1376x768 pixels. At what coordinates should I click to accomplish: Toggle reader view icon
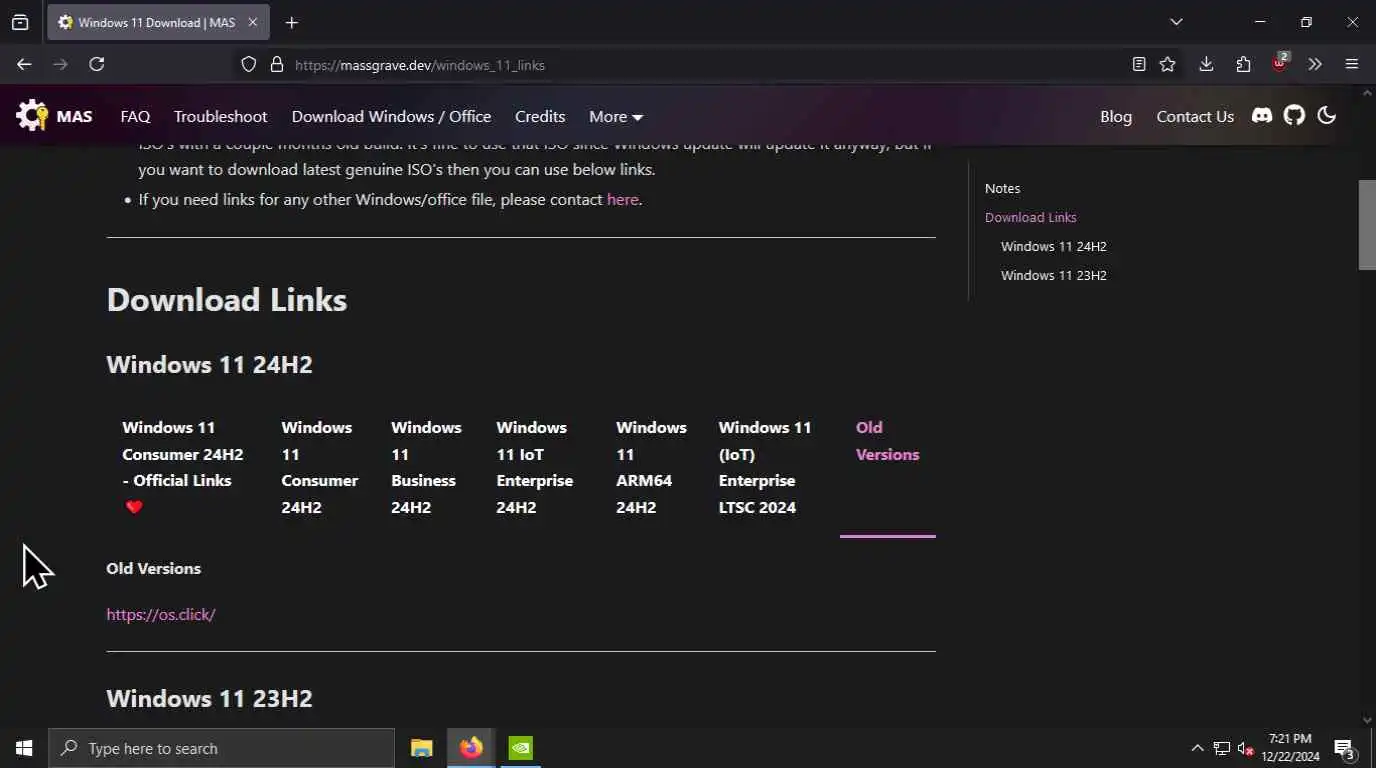(1139, 64)
